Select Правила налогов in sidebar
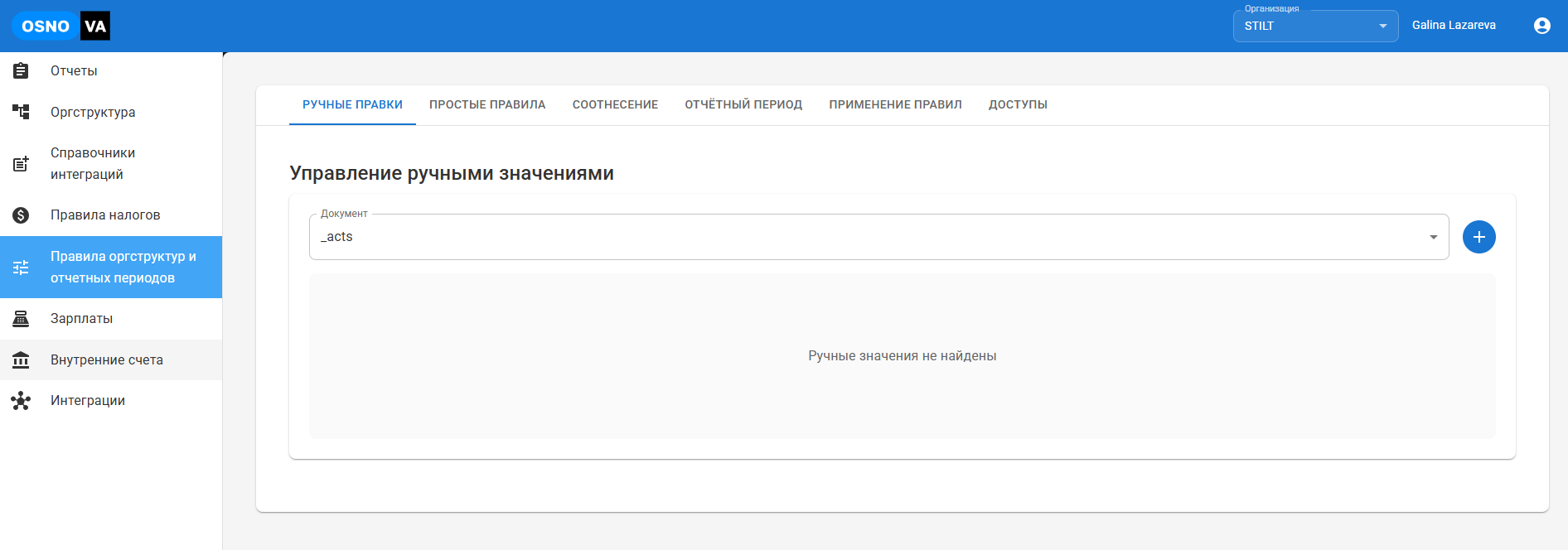Screen dimensions: 1568x550 pyautogui.click(x=111, y=215)
